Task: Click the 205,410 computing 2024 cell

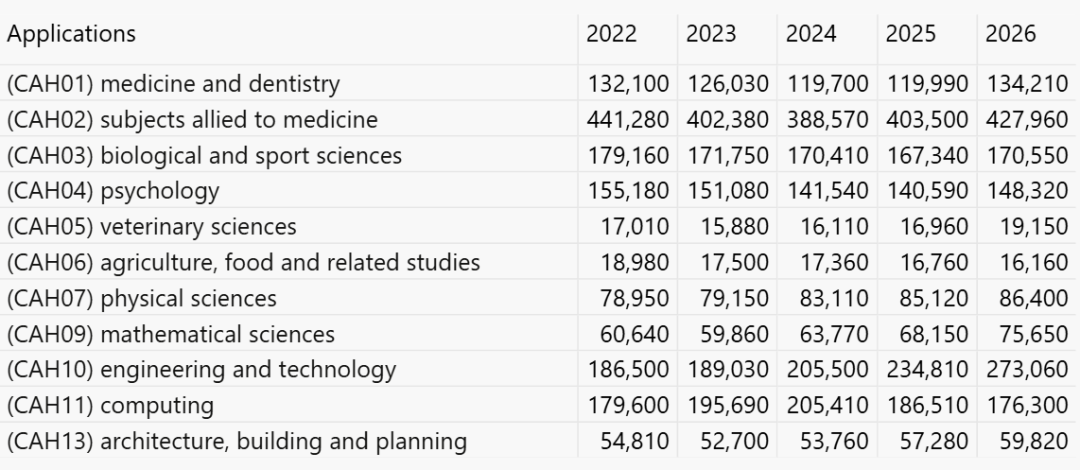Action: (x=827, y=407)
